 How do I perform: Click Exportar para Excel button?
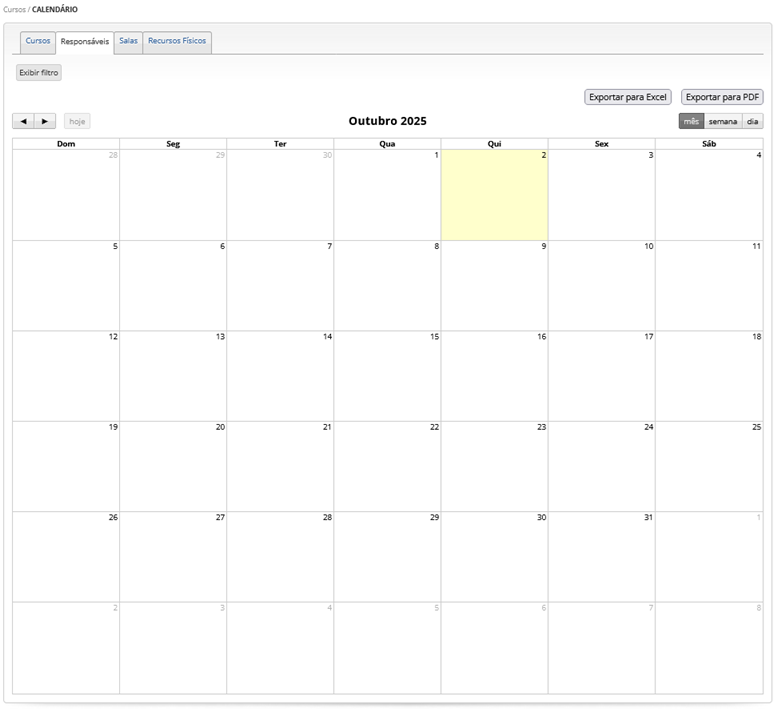click(x=627, y=97)
